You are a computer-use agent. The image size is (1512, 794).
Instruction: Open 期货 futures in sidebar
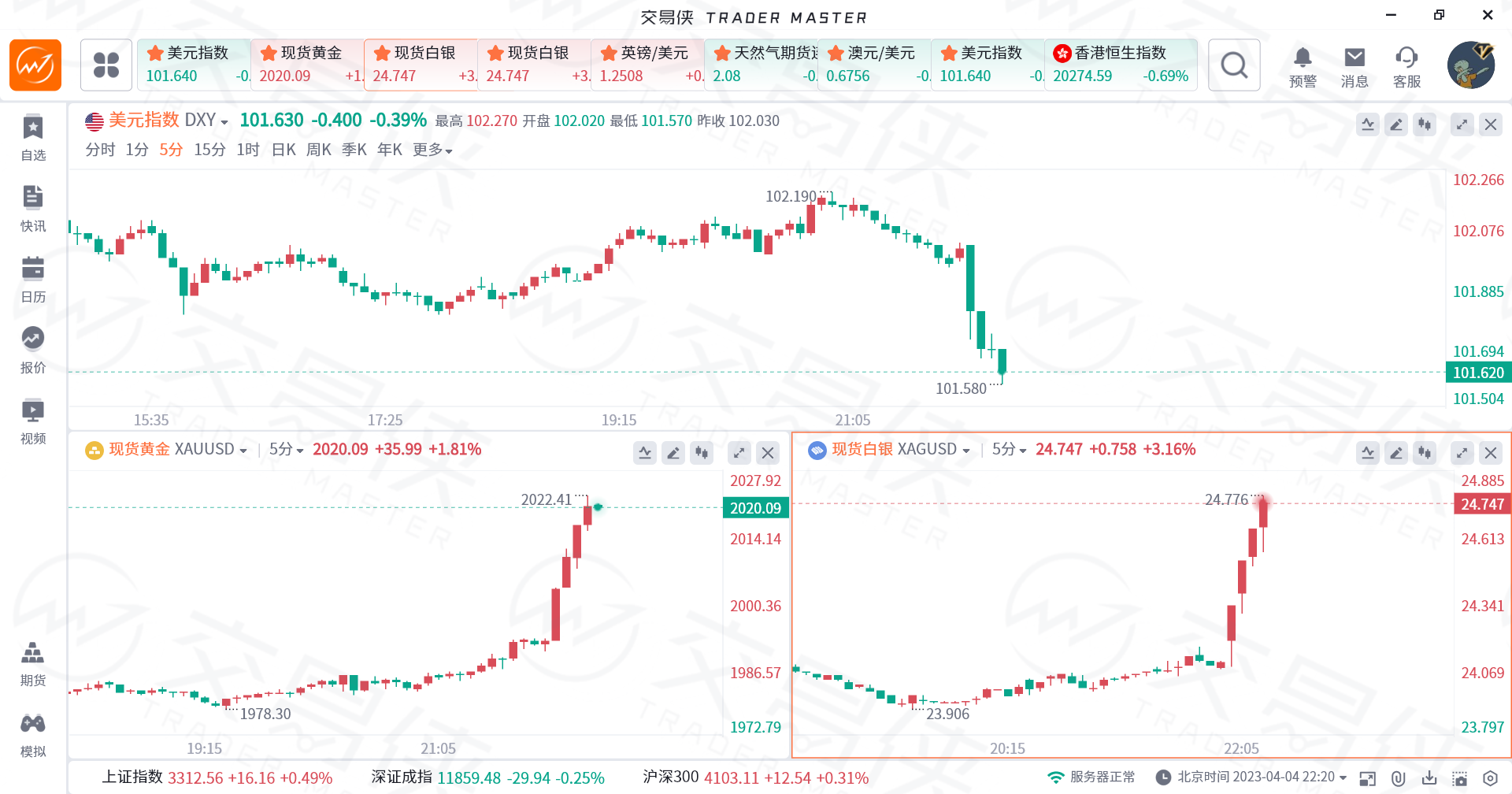click(x=33, y=664)
